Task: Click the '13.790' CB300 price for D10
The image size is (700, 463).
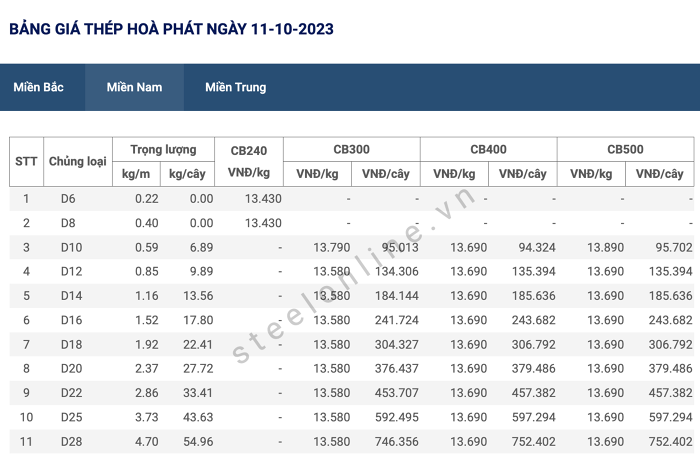Action: click(x=332, y=247)
